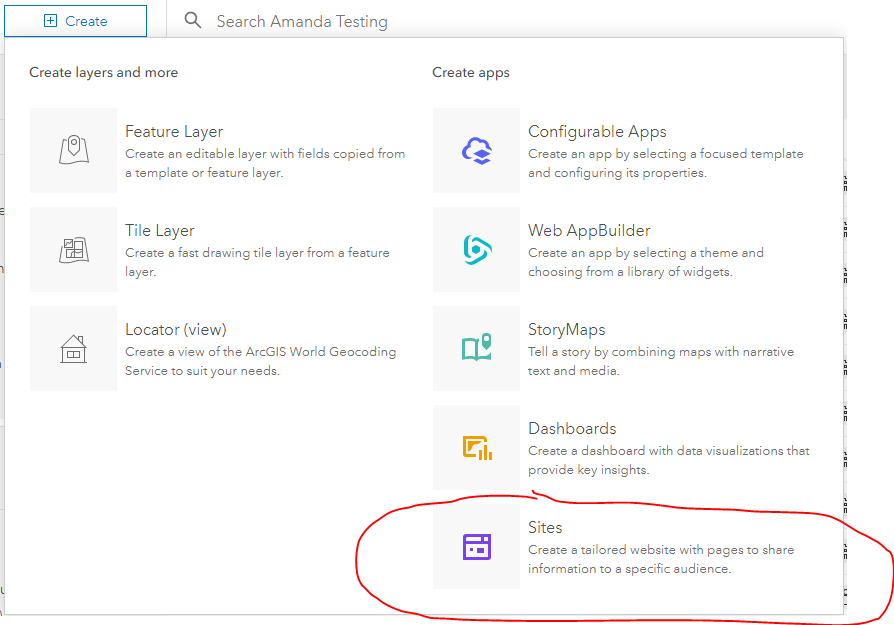Screen dimensions: 894x625
Task: Click the Configurable Apps cloud icon
Action: tap(477, 151)
